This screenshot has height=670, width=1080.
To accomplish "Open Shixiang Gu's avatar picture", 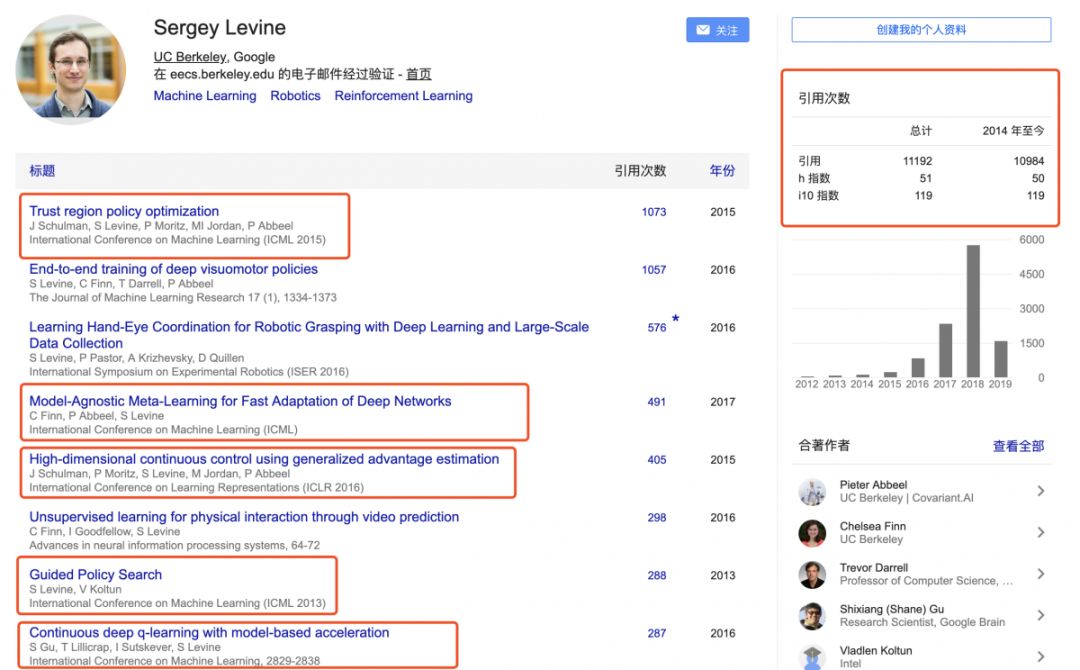I will point(812,616).
